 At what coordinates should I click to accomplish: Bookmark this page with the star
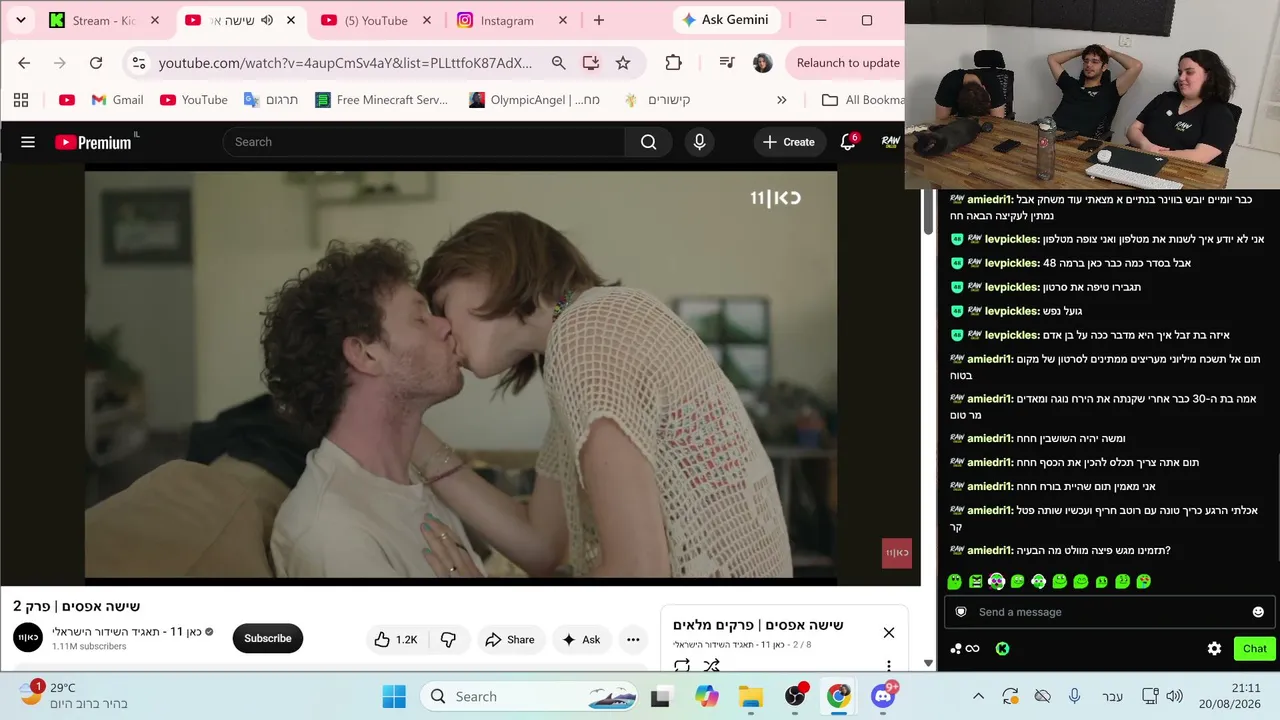[x=623, y=63]
